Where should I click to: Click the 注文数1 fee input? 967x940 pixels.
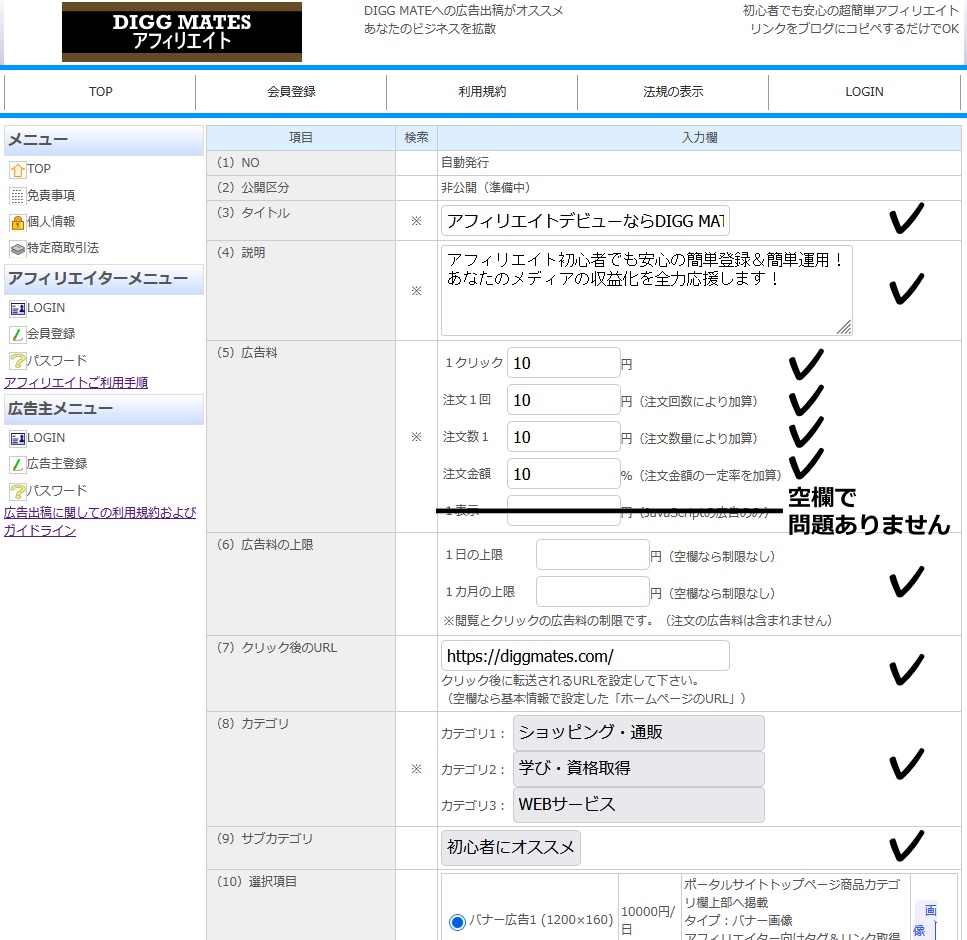(564, 437)
